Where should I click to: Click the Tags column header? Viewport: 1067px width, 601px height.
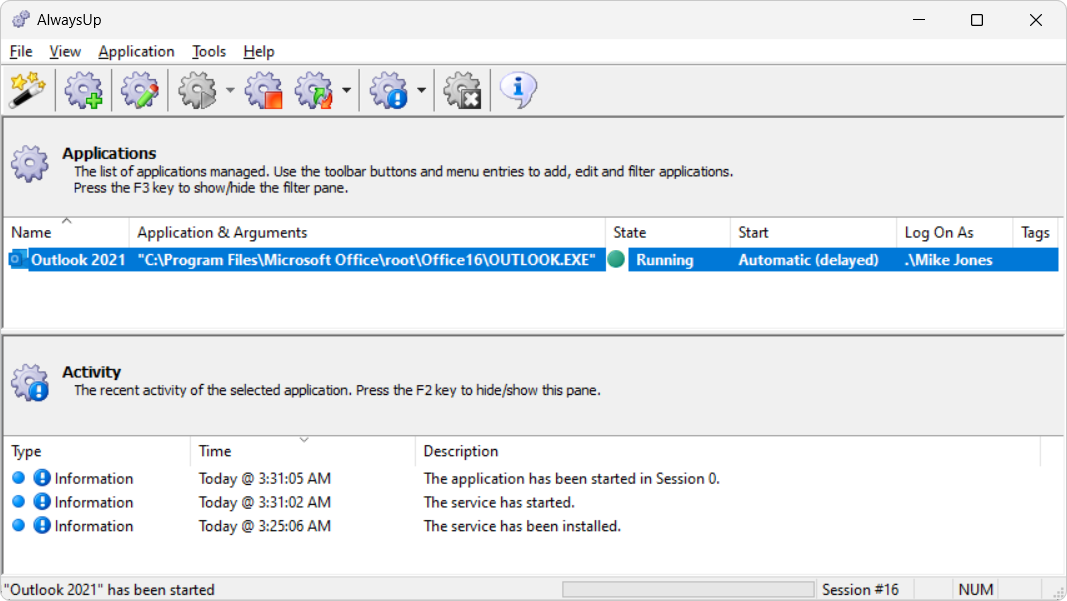point(1036,233)
